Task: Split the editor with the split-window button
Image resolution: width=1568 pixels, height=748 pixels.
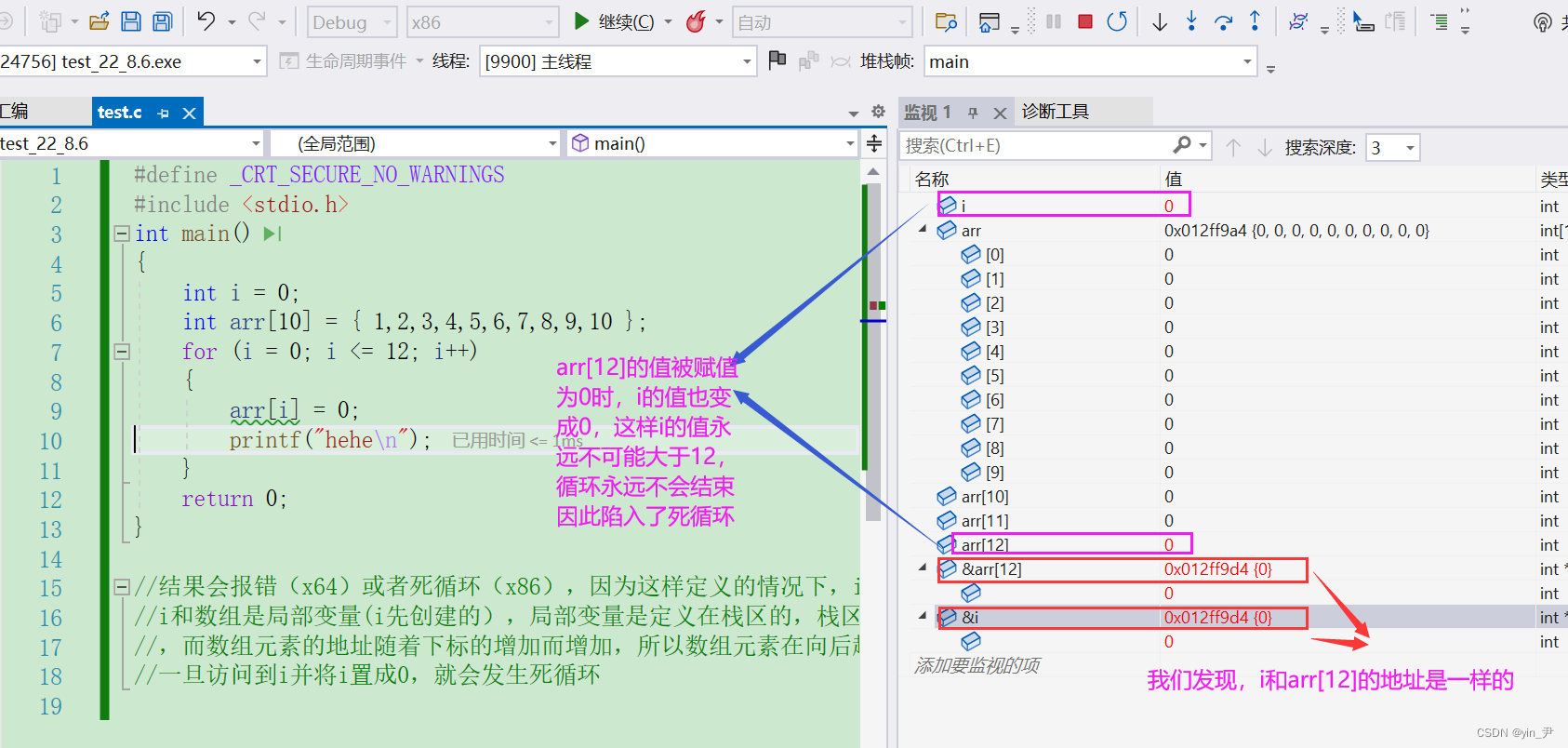Action: click(x=874, y=143)
